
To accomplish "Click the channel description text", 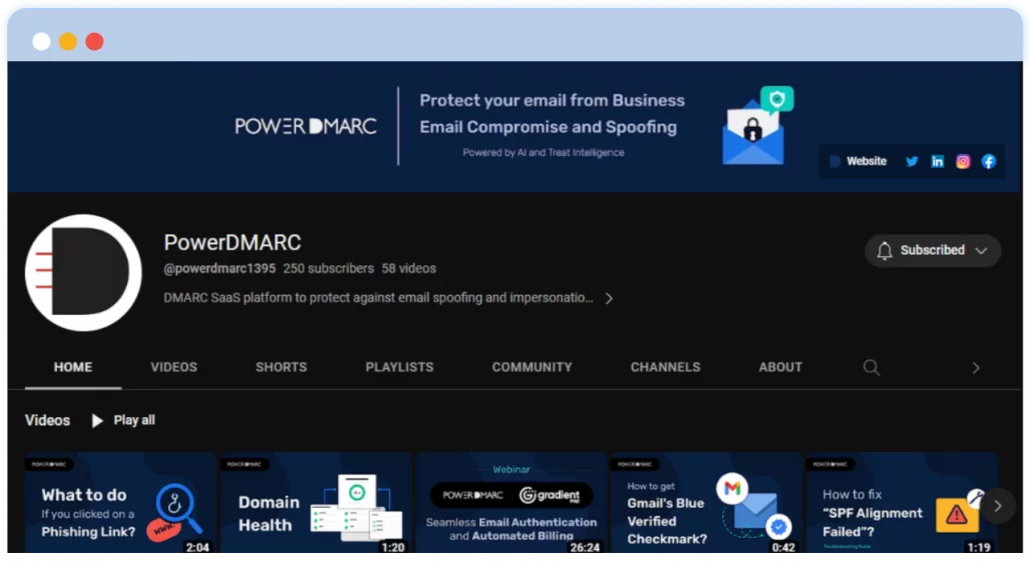I will pyautogui.click(x=378, y=298).
